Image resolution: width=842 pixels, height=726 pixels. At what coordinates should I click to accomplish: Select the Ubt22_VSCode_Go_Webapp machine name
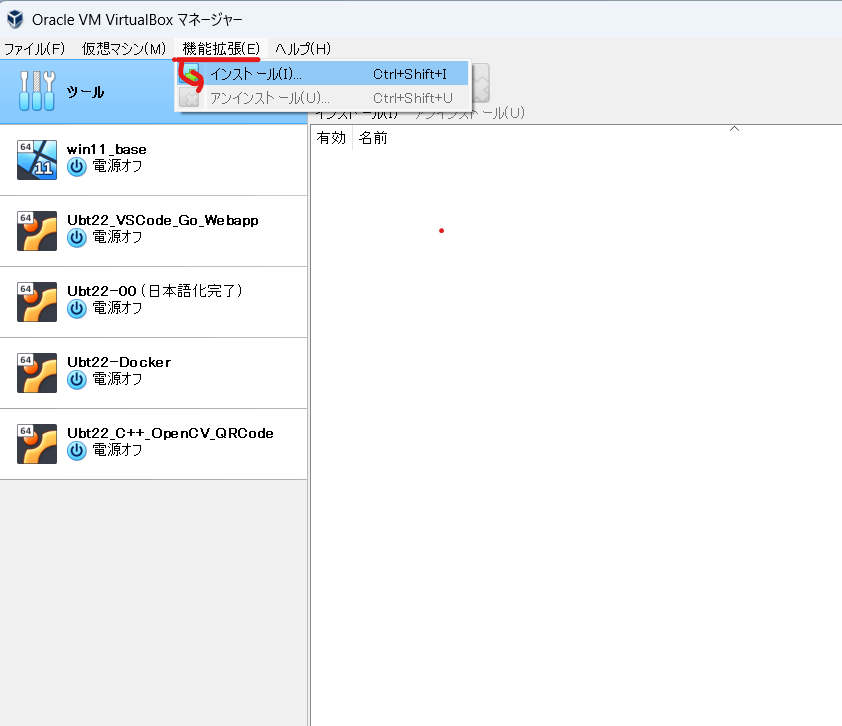pos(163,220)
